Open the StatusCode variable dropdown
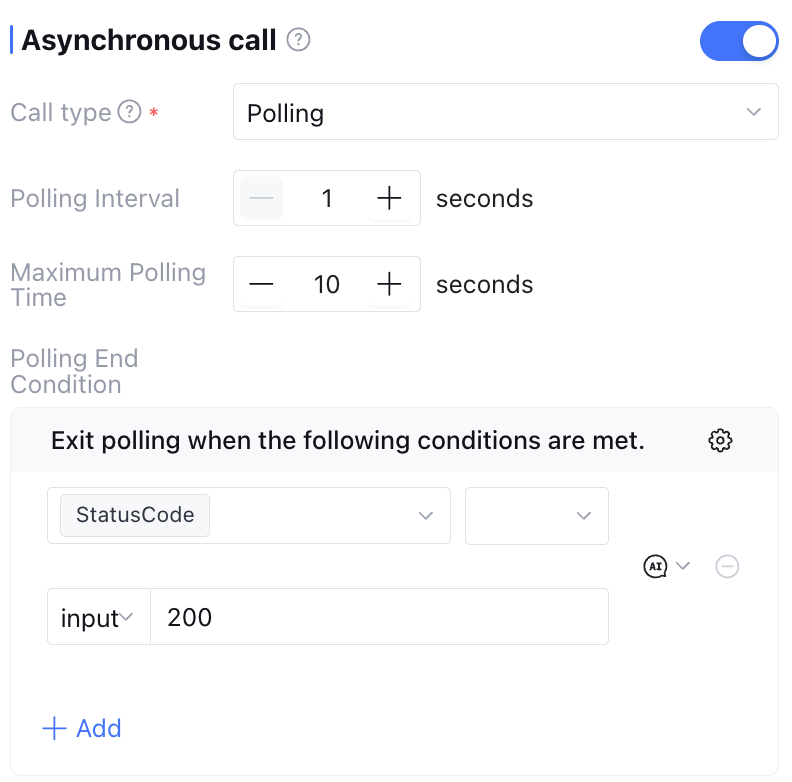 pos(426,516)
